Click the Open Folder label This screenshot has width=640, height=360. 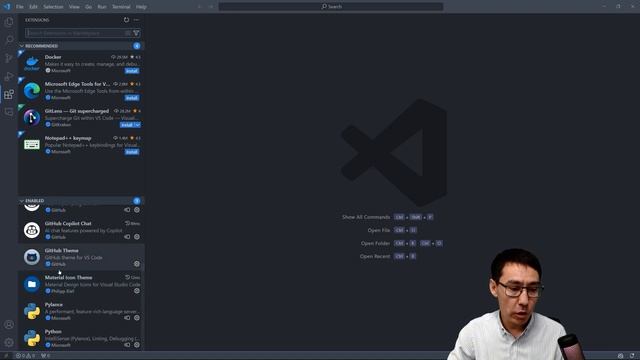376,243
